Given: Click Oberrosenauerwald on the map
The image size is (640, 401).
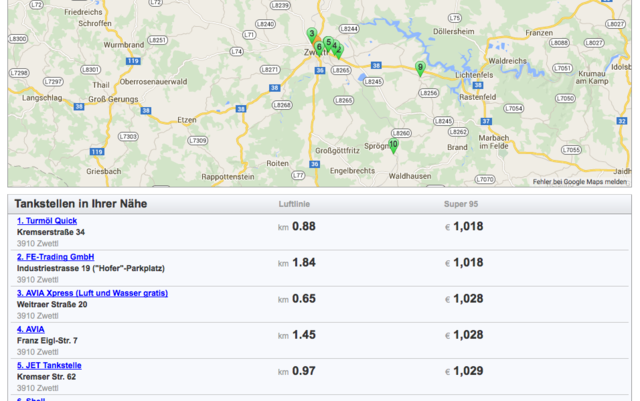Looking at the screenshot, I should [x=153, y=82].
